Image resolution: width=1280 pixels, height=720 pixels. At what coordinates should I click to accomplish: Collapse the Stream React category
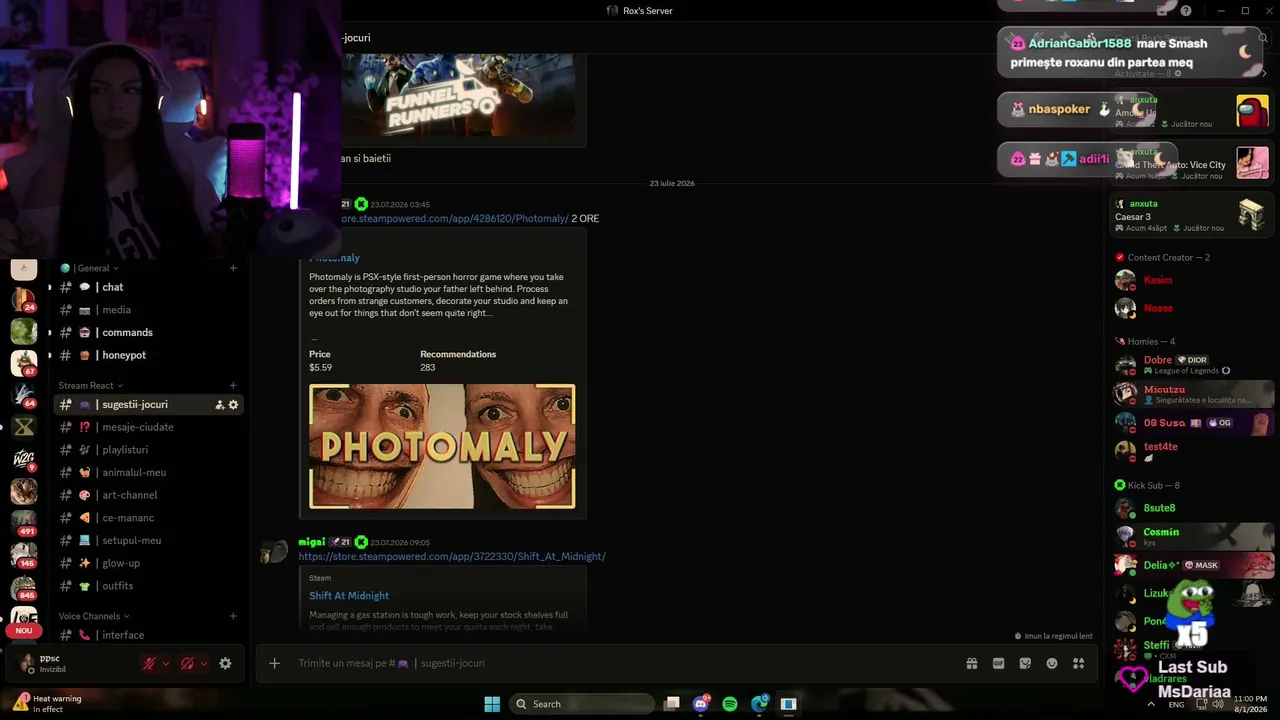[90, 385]
